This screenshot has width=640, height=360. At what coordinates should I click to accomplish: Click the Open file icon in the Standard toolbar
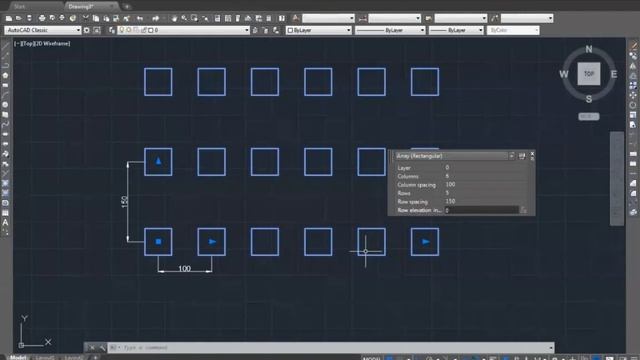click(x=18, y=18)
